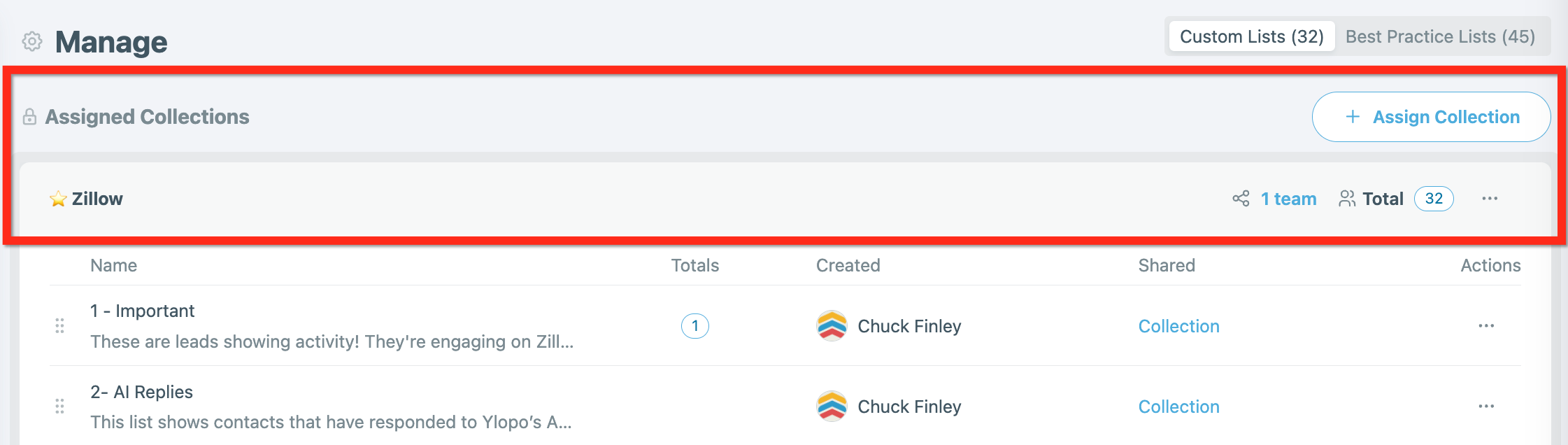Switch to Best Practice Lists (45) tab
Screen dimensions: 1568x445
click(x=1440, y=36)
